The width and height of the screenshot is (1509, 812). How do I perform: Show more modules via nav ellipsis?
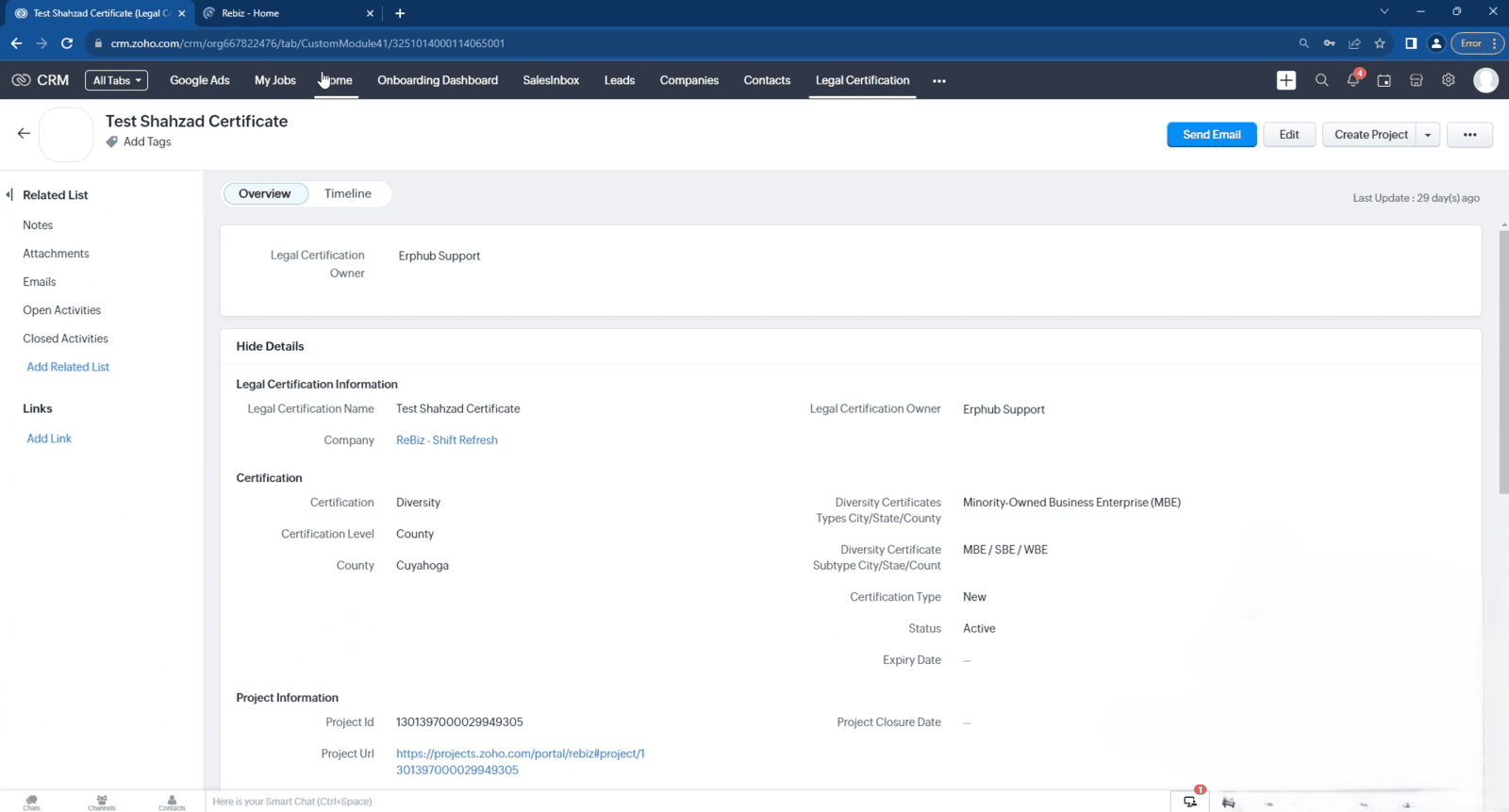(939, 81)
